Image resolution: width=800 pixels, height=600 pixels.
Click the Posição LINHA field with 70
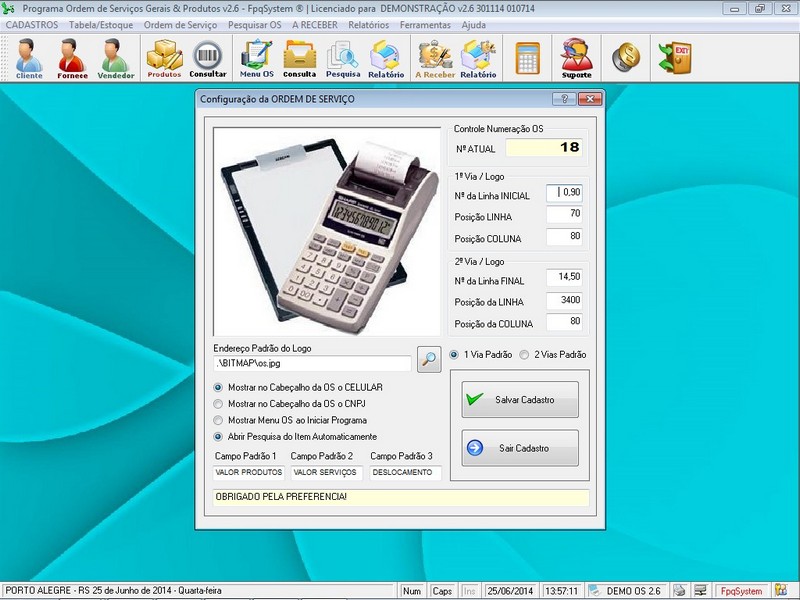[564, 214]
